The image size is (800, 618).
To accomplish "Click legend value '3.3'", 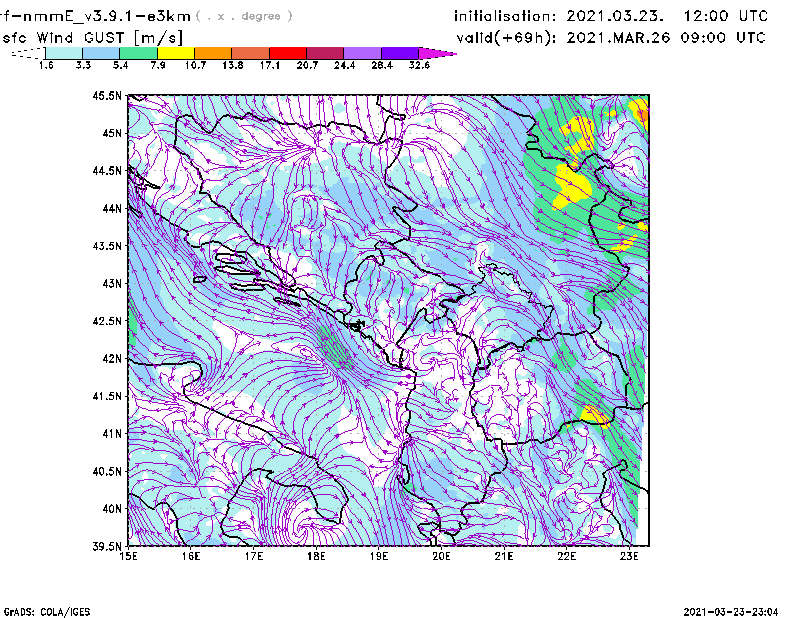I will [83, 65].
